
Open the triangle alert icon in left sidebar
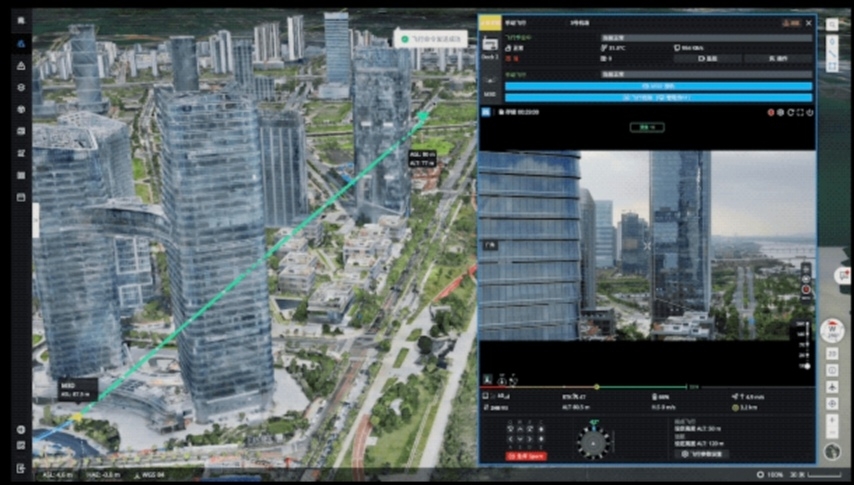coord(21,65)
